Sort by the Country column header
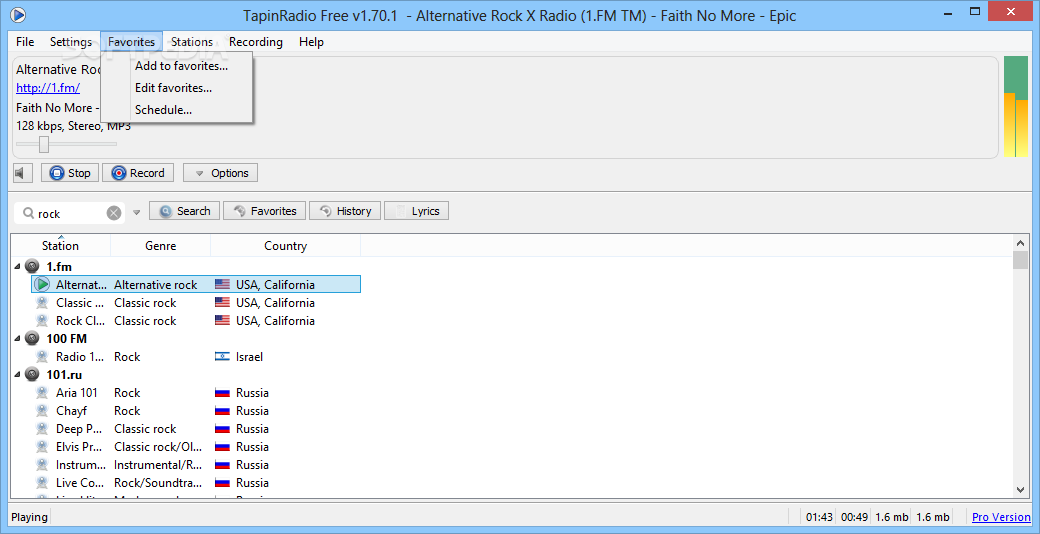 point(285,245)
